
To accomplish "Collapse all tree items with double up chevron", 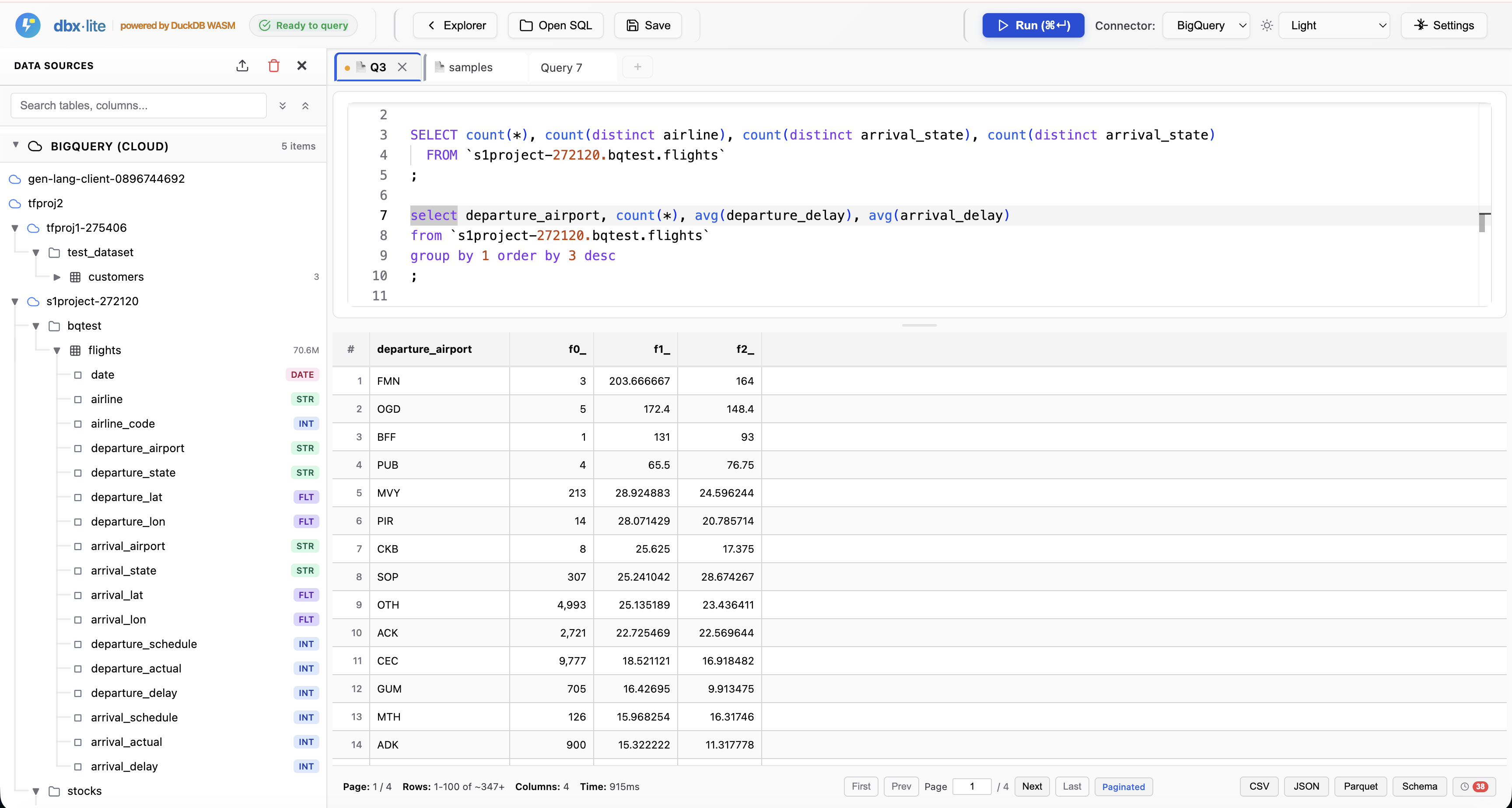I will [305, 106].
